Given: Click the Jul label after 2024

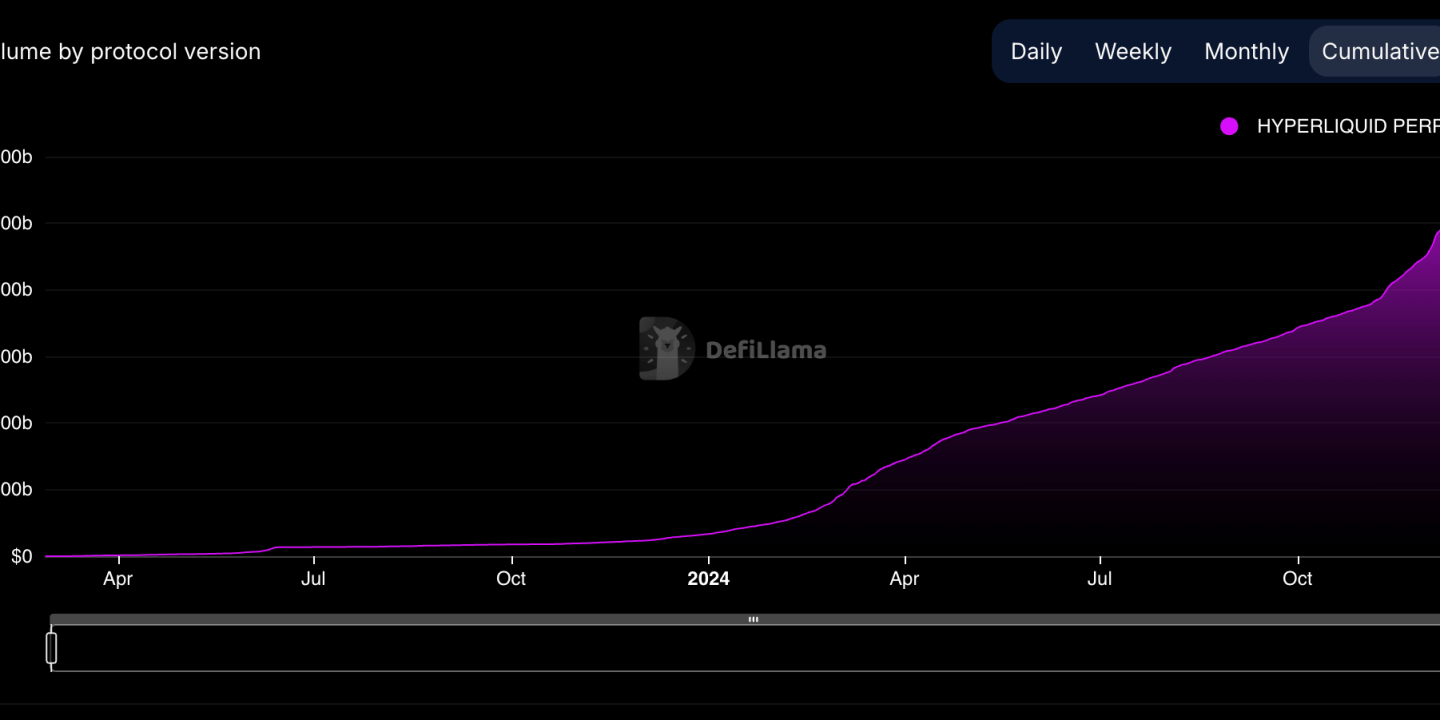Looking at the screenshot, I should tap(1100, 579).
